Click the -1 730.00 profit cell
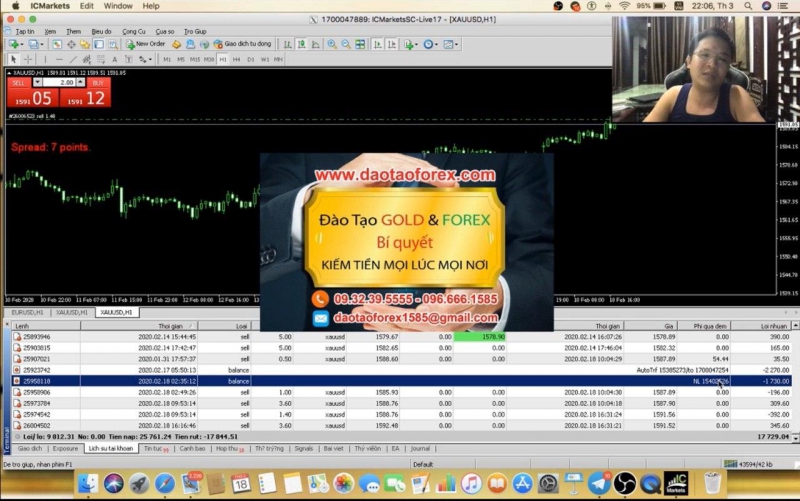The height and width of the screenshot is (501, 800). [x=760, y=381]
